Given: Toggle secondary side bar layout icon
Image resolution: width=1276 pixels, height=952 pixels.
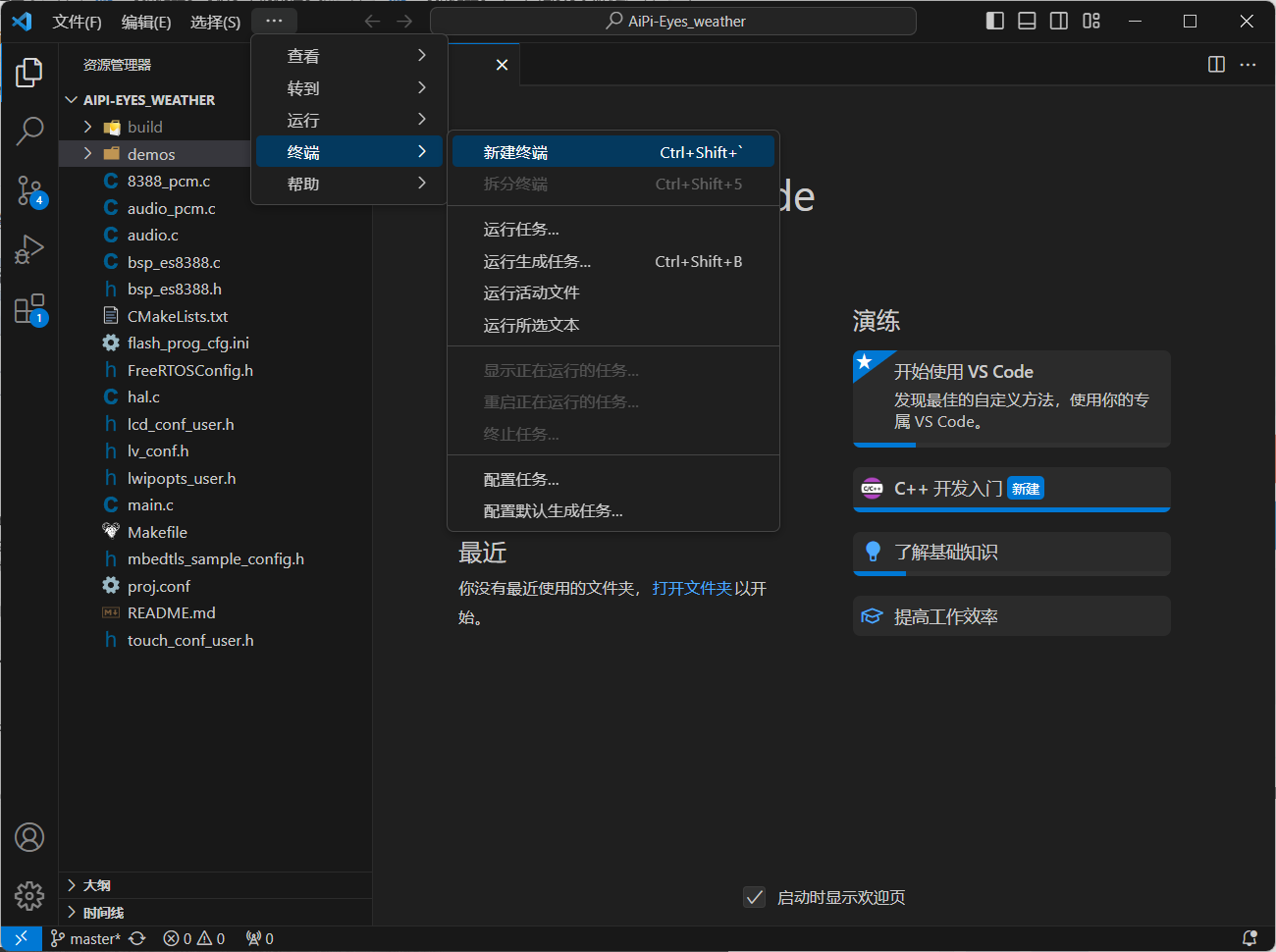Looking at the screenshot, I should 1059,21.
